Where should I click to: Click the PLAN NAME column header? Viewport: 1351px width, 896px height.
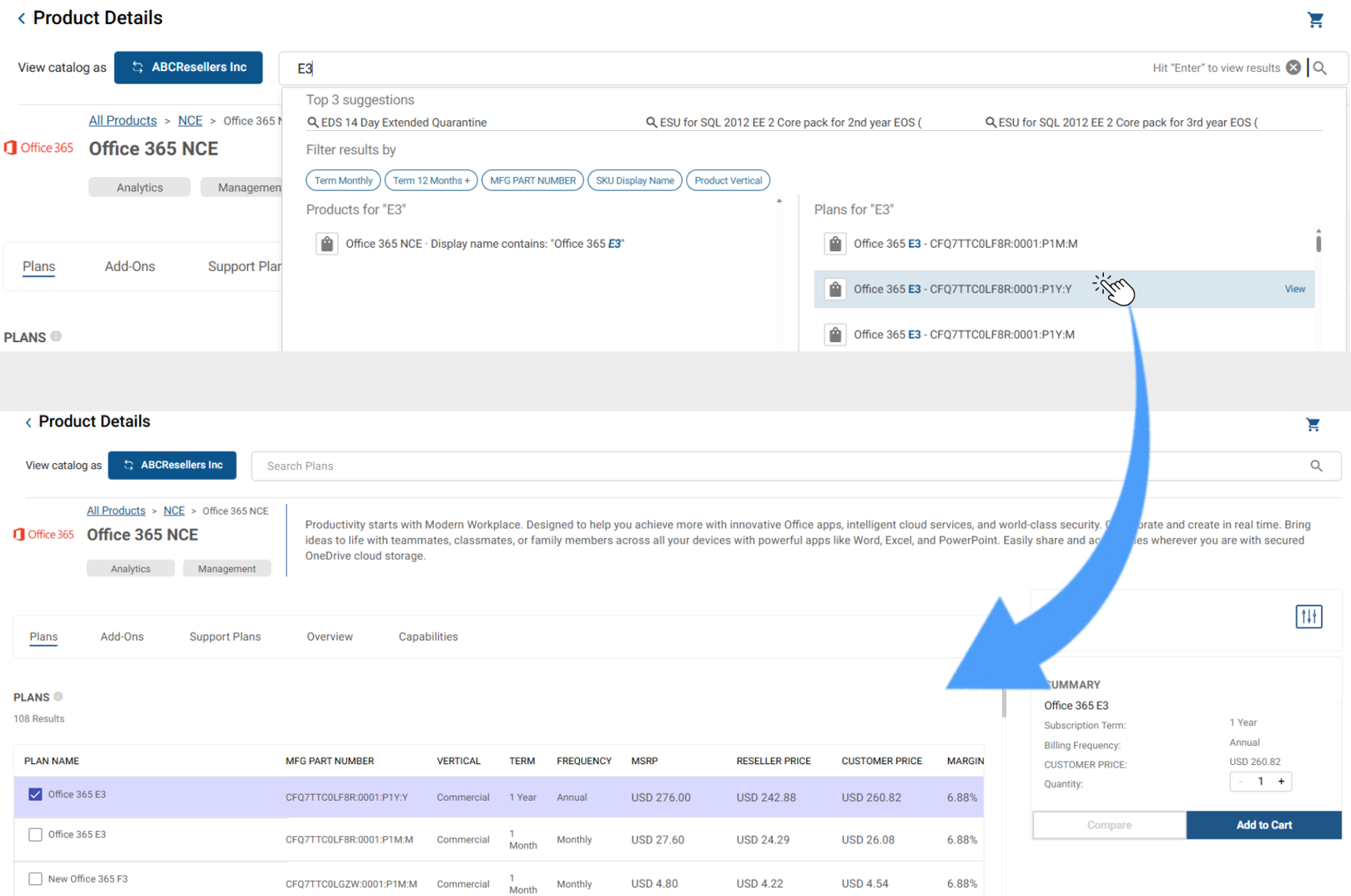[52, 761]
